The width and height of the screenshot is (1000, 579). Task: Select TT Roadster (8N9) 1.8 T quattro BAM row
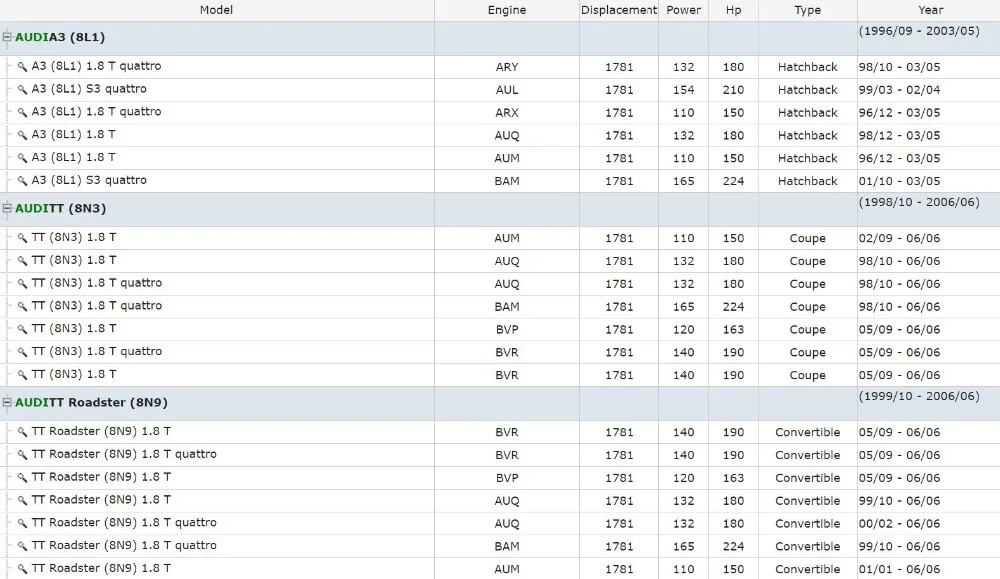[500, 546]
